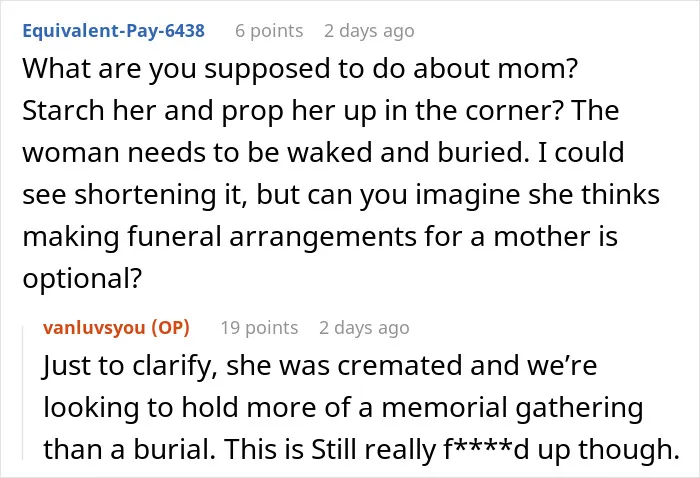
Task: Open OP reply's 2 days ago timestamp
Action: coord(364,328)
